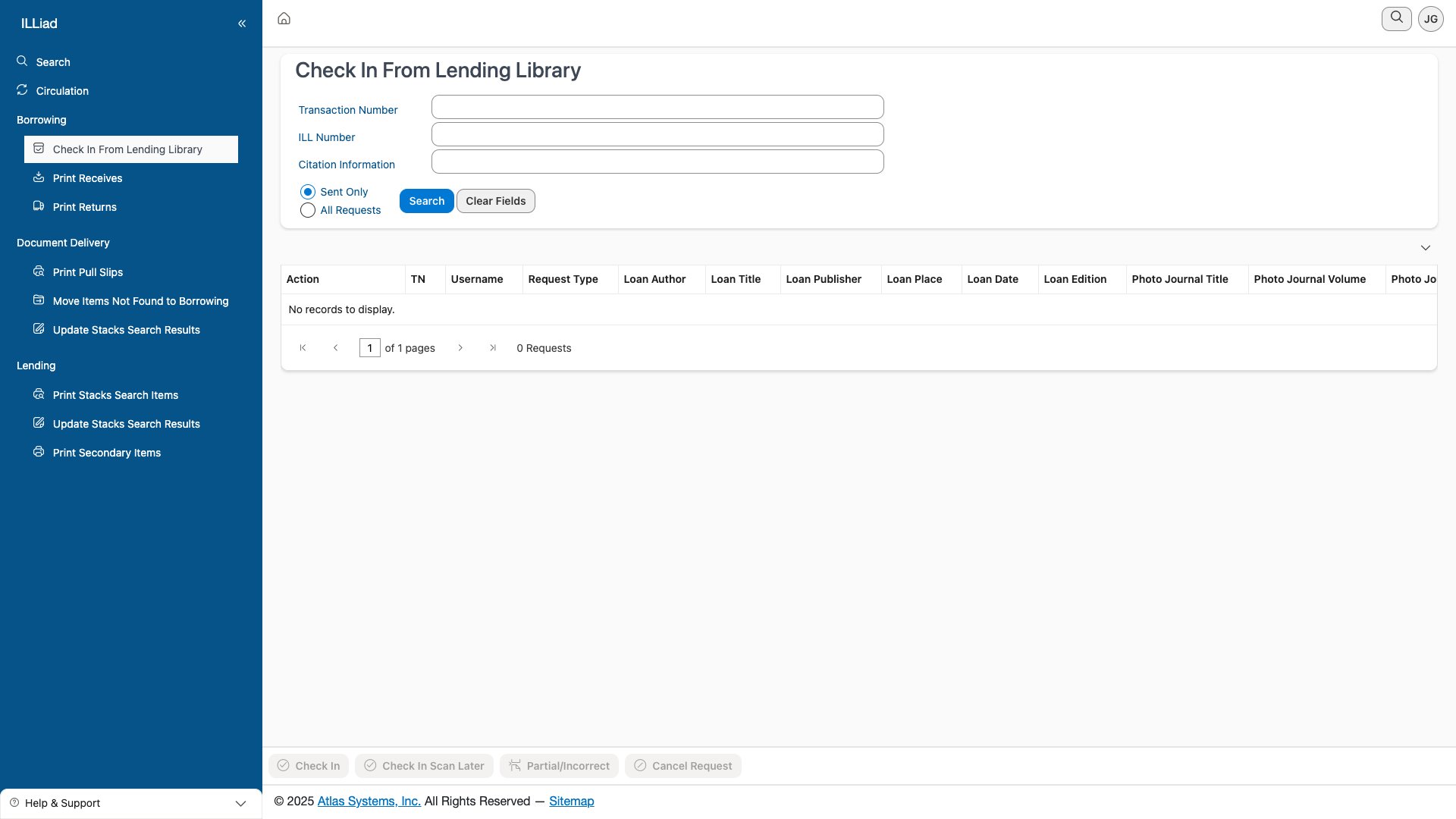Screen dimensions: 1456x819
Task: Go to first page of results
Action: pyautogui.click(x=303, y=348)
